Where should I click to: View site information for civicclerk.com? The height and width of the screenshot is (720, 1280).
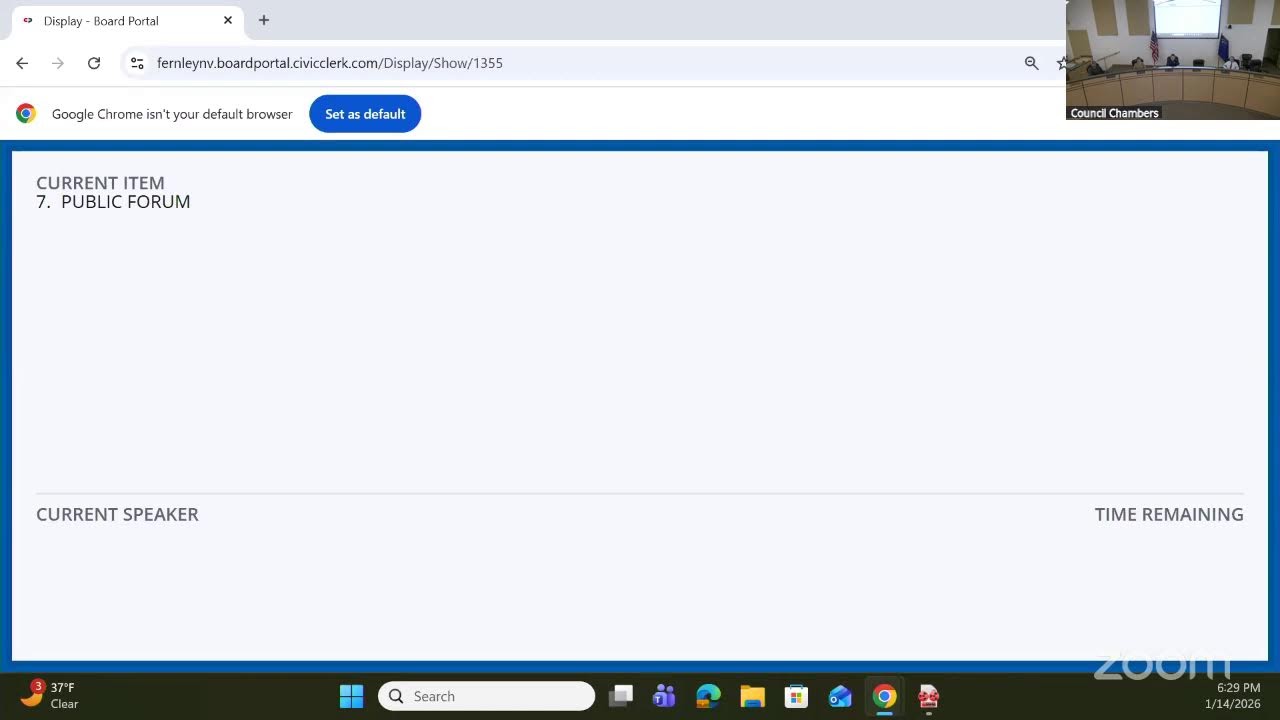coord(137,63)
